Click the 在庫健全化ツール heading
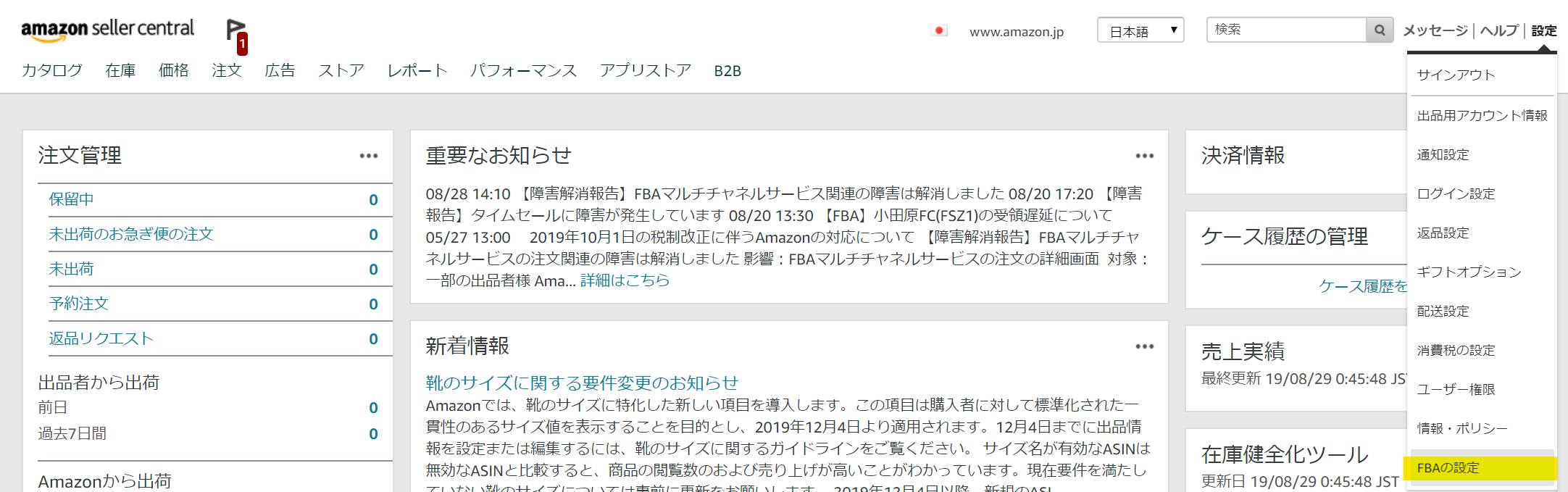 1285,454
